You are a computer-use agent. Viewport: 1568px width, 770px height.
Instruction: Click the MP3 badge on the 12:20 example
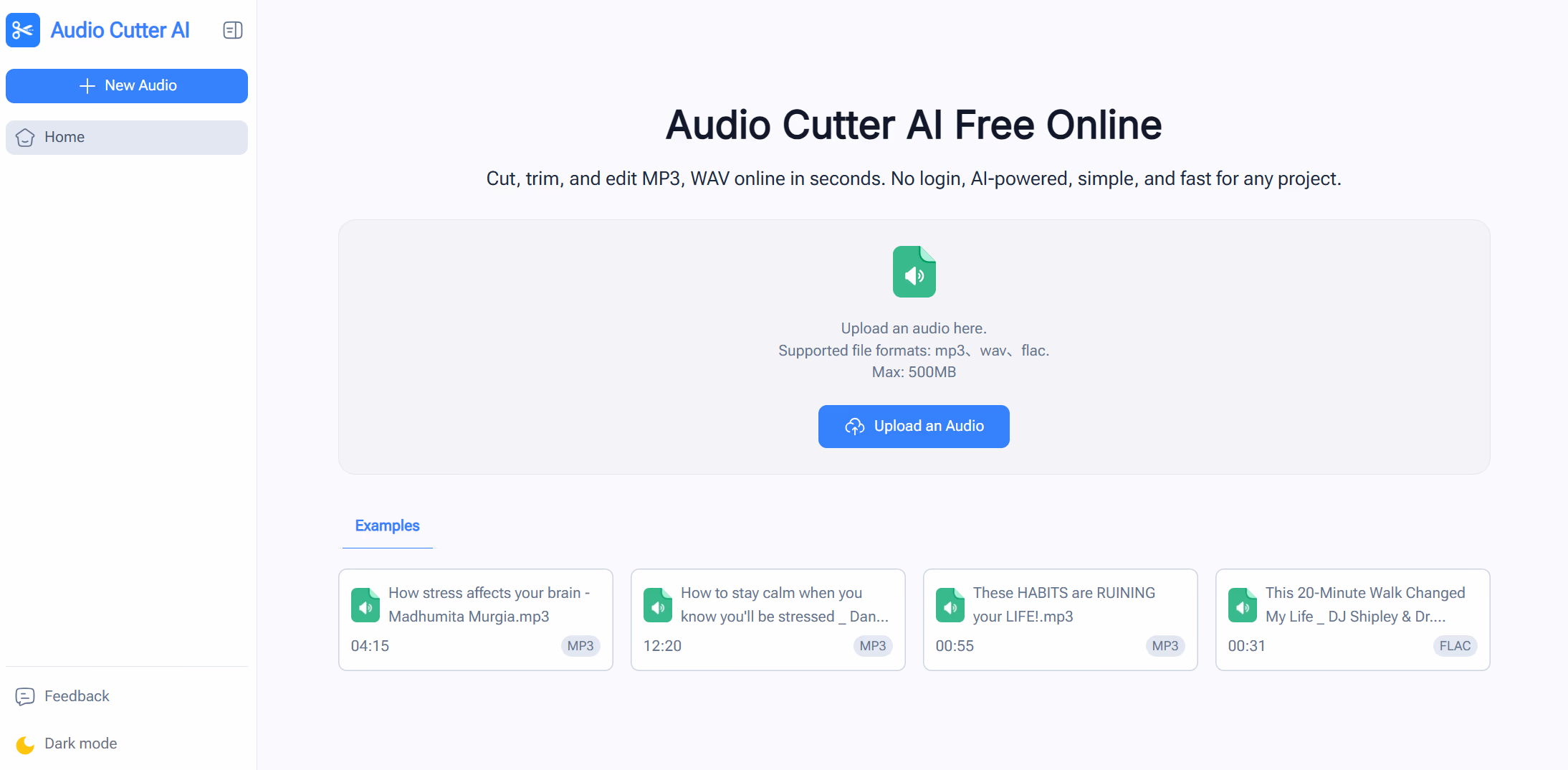coord(872,646)
